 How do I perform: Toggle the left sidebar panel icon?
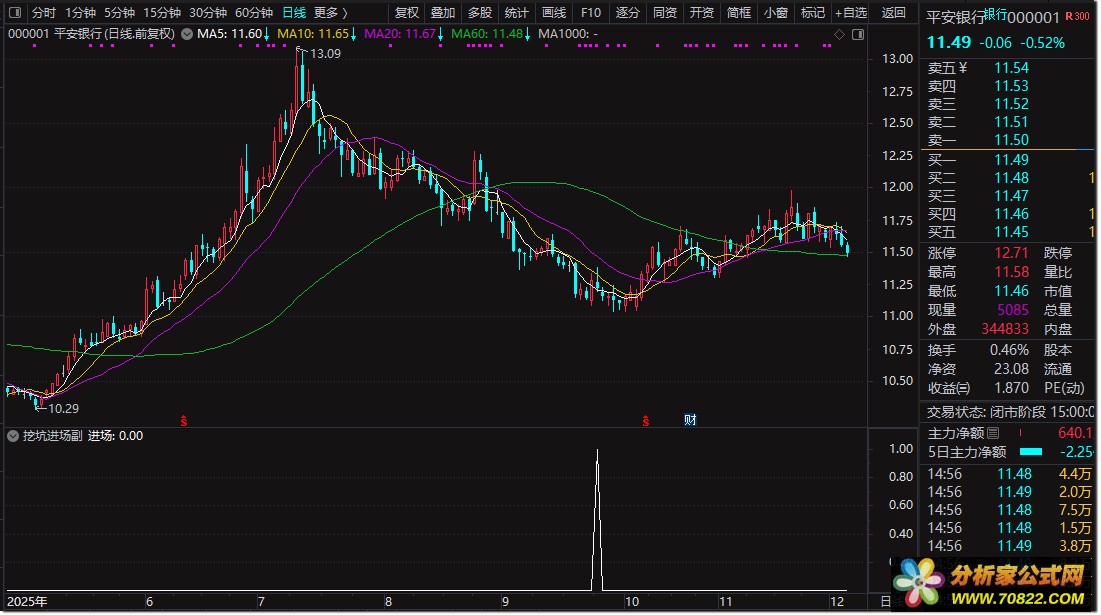pyautogui.click(x=14, y=13)
